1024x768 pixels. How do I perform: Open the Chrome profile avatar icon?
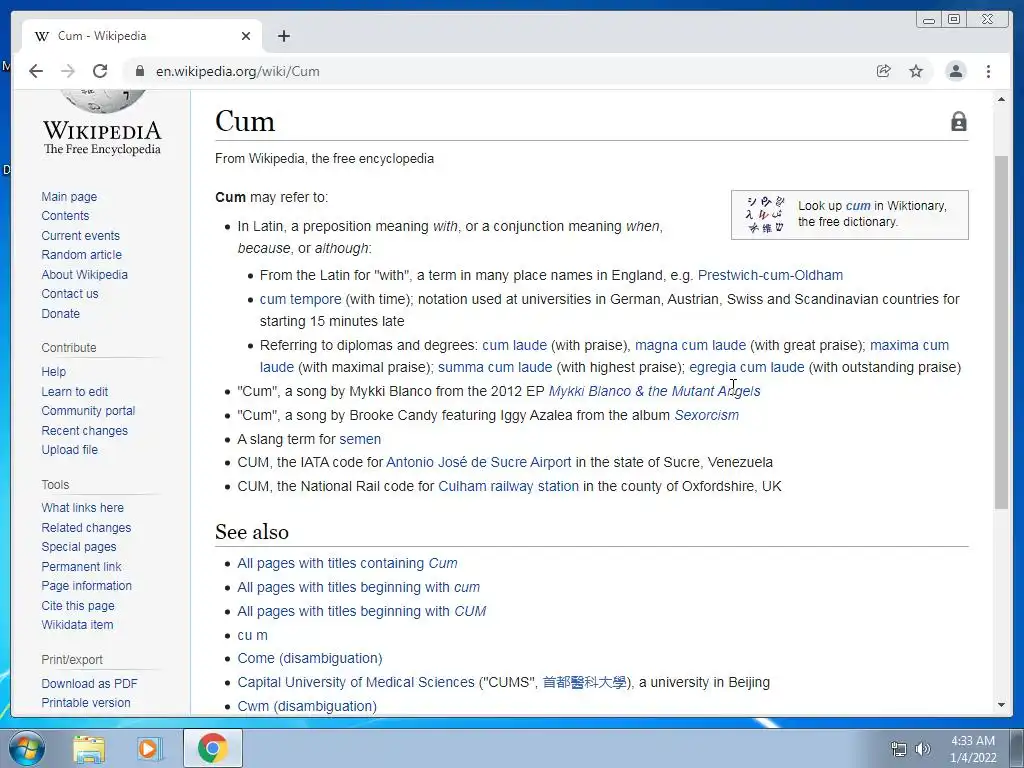pyautogui.click(x=955, y=71)
